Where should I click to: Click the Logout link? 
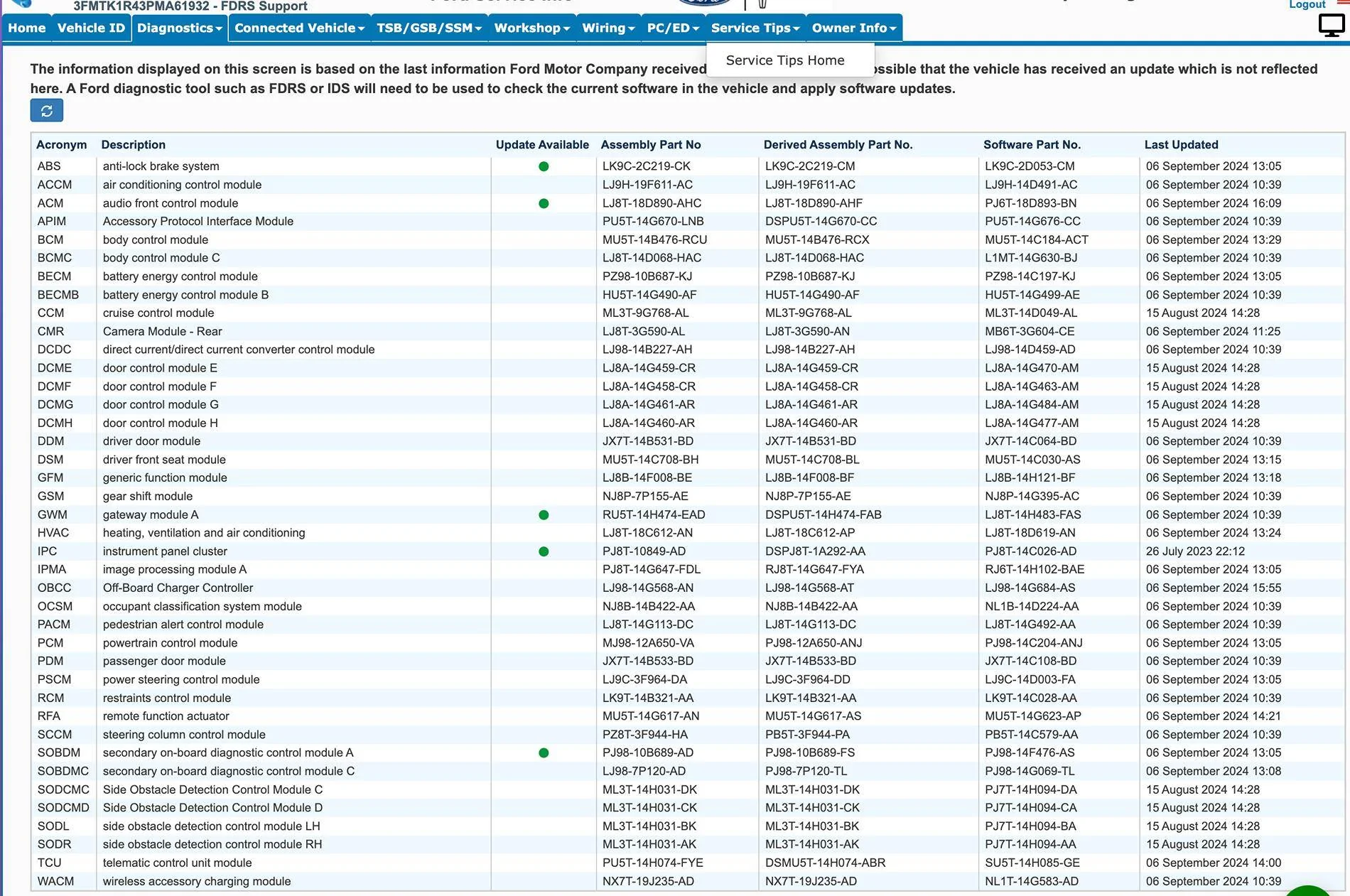coord(1307,5)
